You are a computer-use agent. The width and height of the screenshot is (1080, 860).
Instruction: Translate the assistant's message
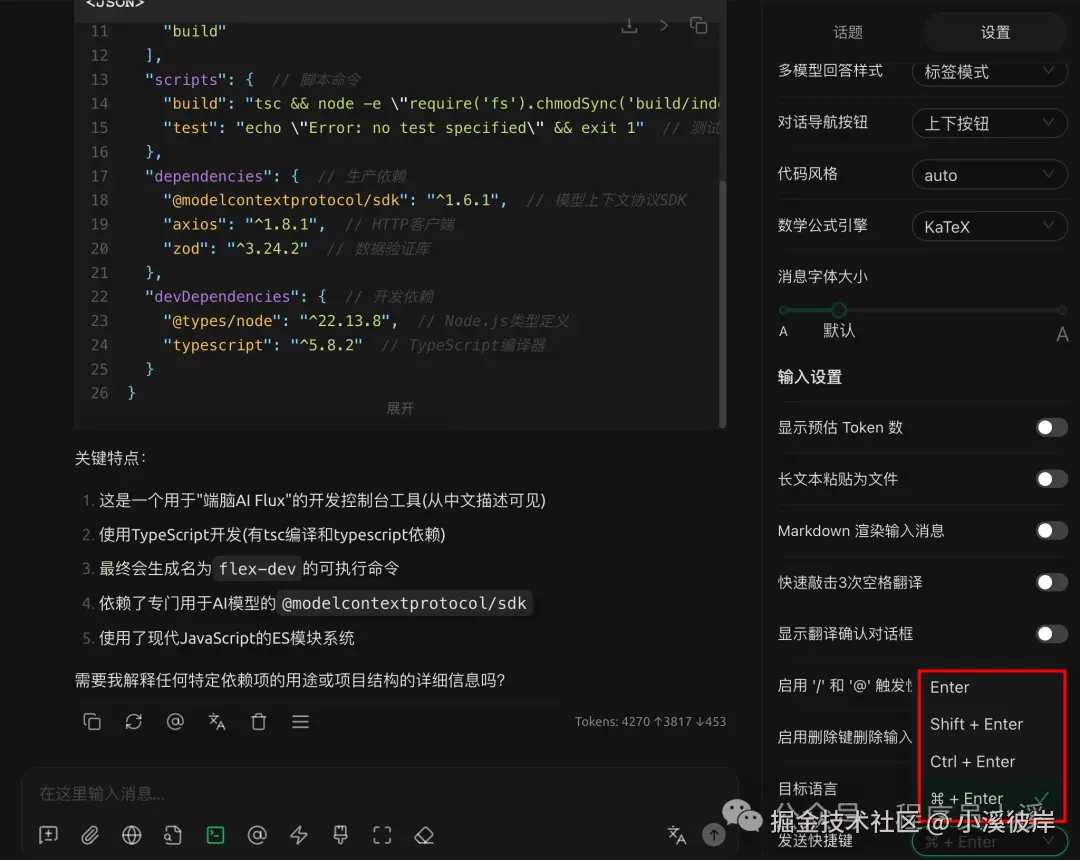click(217, 721)
